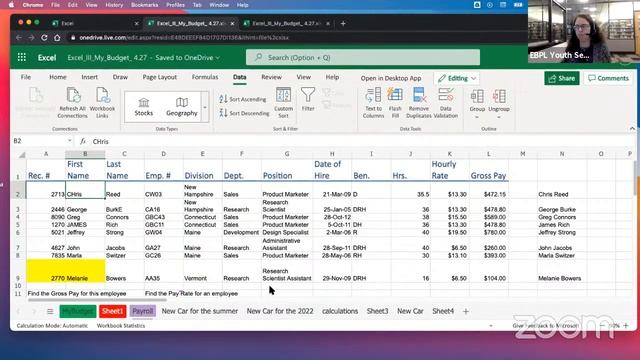Reload the page in Chrome
Viewport: 640px width, 360px height.
pyautogui.click(x=44, y=38)
